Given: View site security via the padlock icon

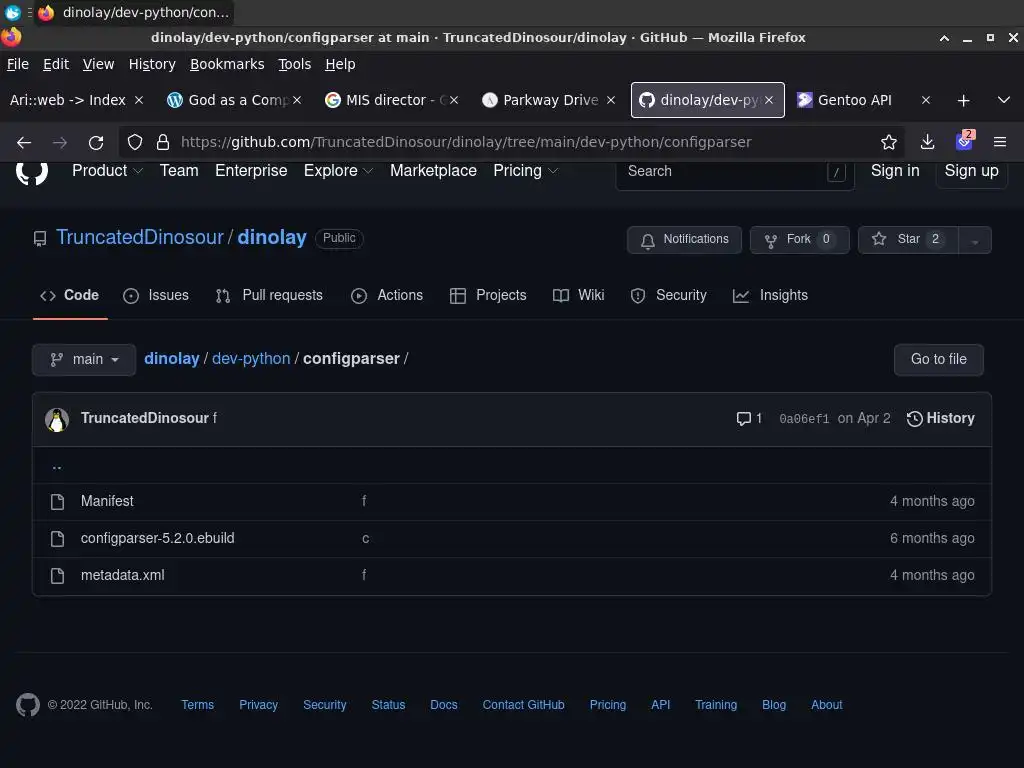Looking at the screenshot, I should pyautogui.click(x=163, y=142).
